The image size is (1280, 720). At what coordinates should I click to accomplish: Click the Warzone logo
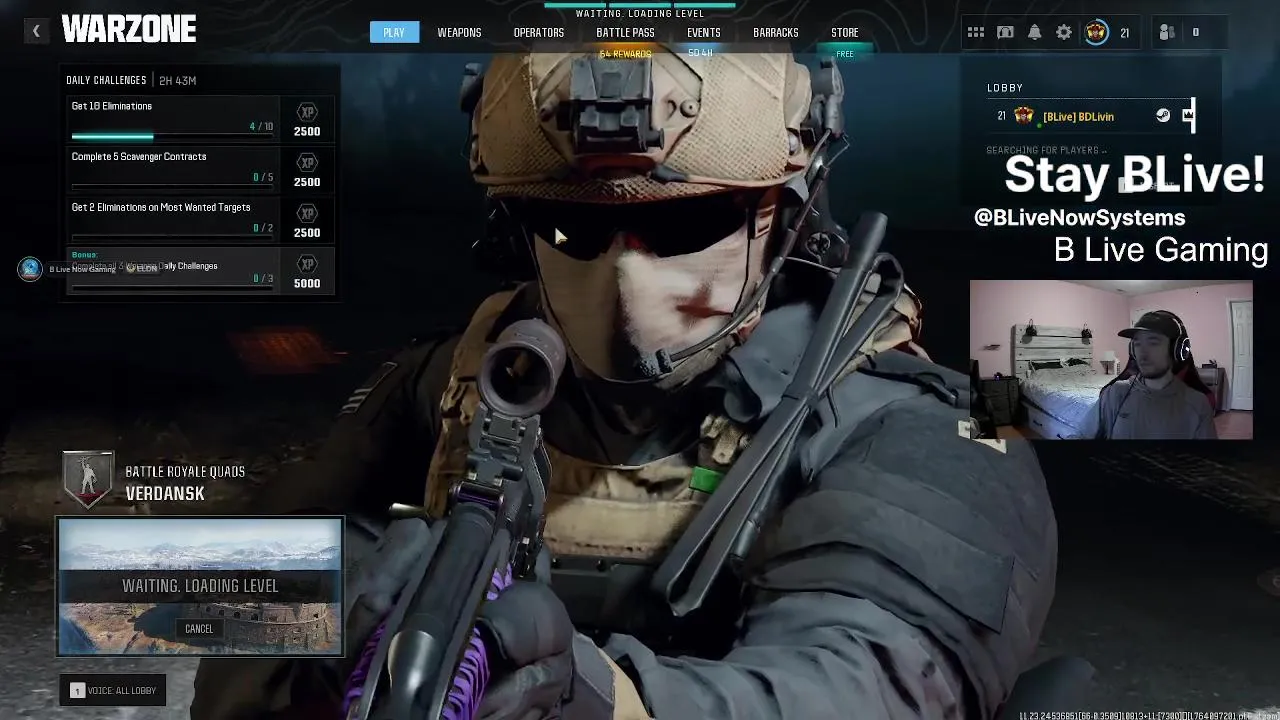click(129, 30)
